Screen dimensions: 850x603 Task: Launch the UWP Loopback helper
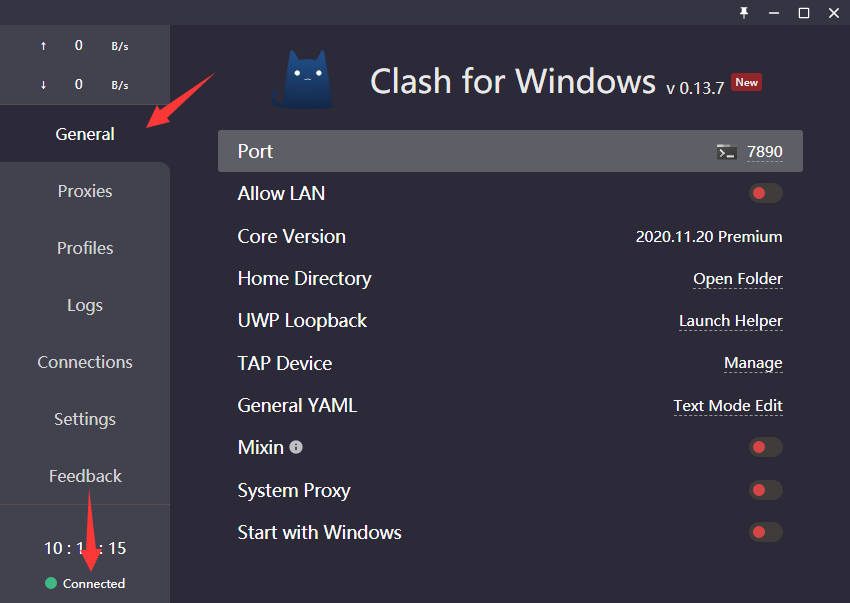731,321
